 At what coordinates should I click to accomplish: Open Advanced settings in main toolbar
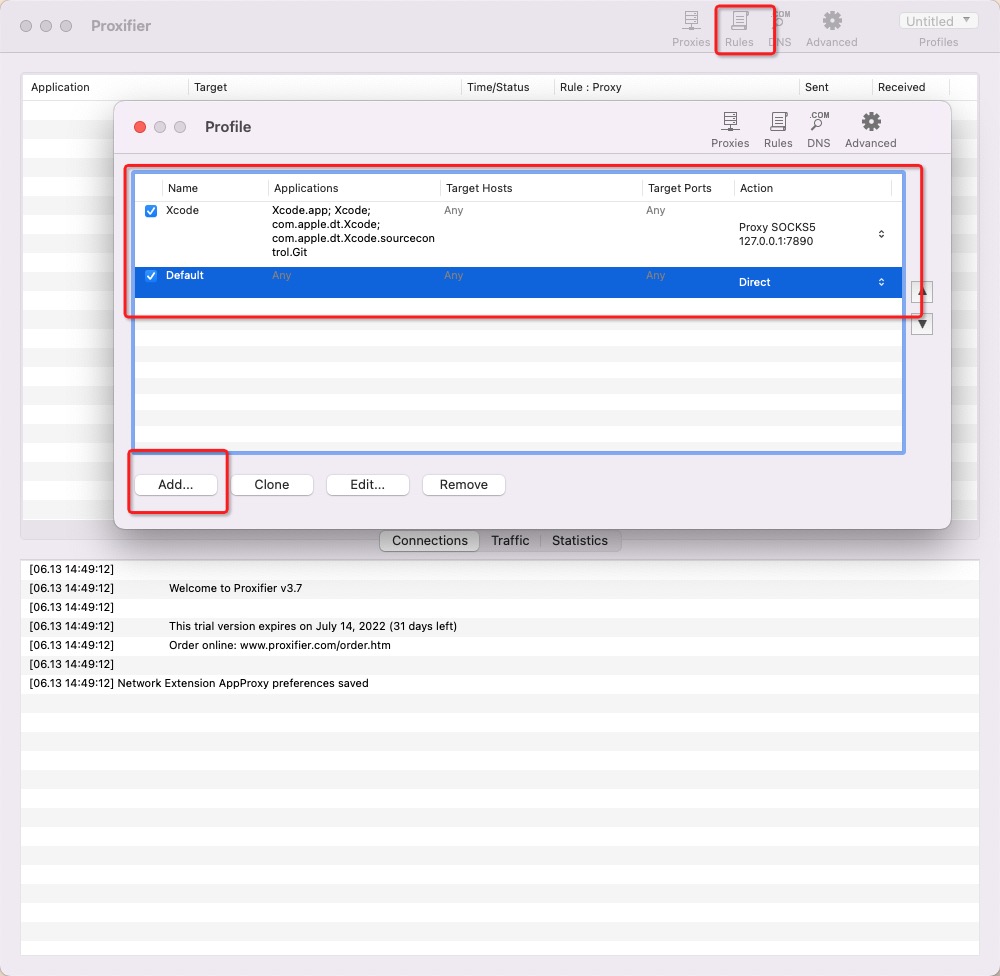[831, 28]
